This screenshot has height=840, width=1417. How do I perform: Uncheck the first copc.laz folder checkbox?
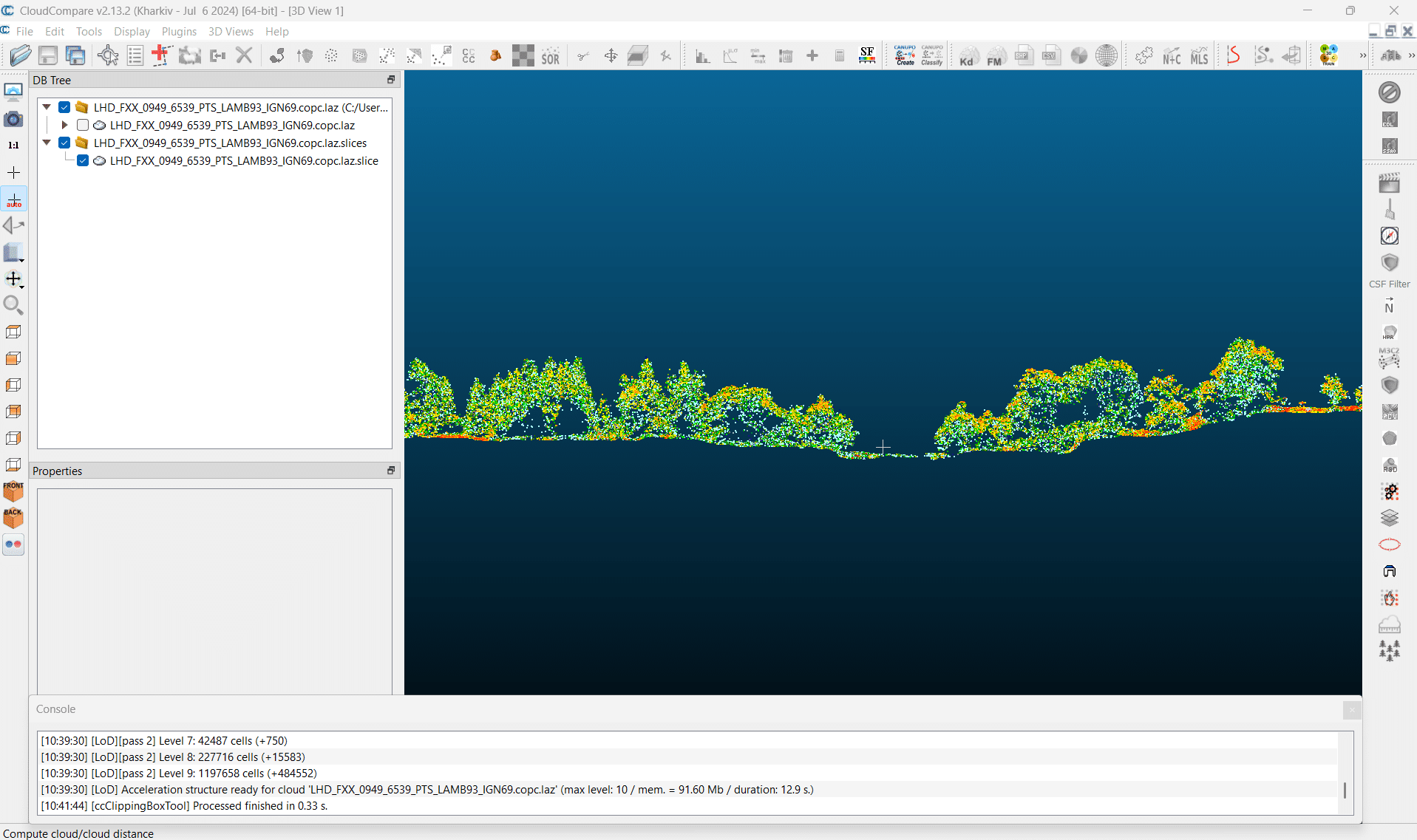(x=64, y=107)
